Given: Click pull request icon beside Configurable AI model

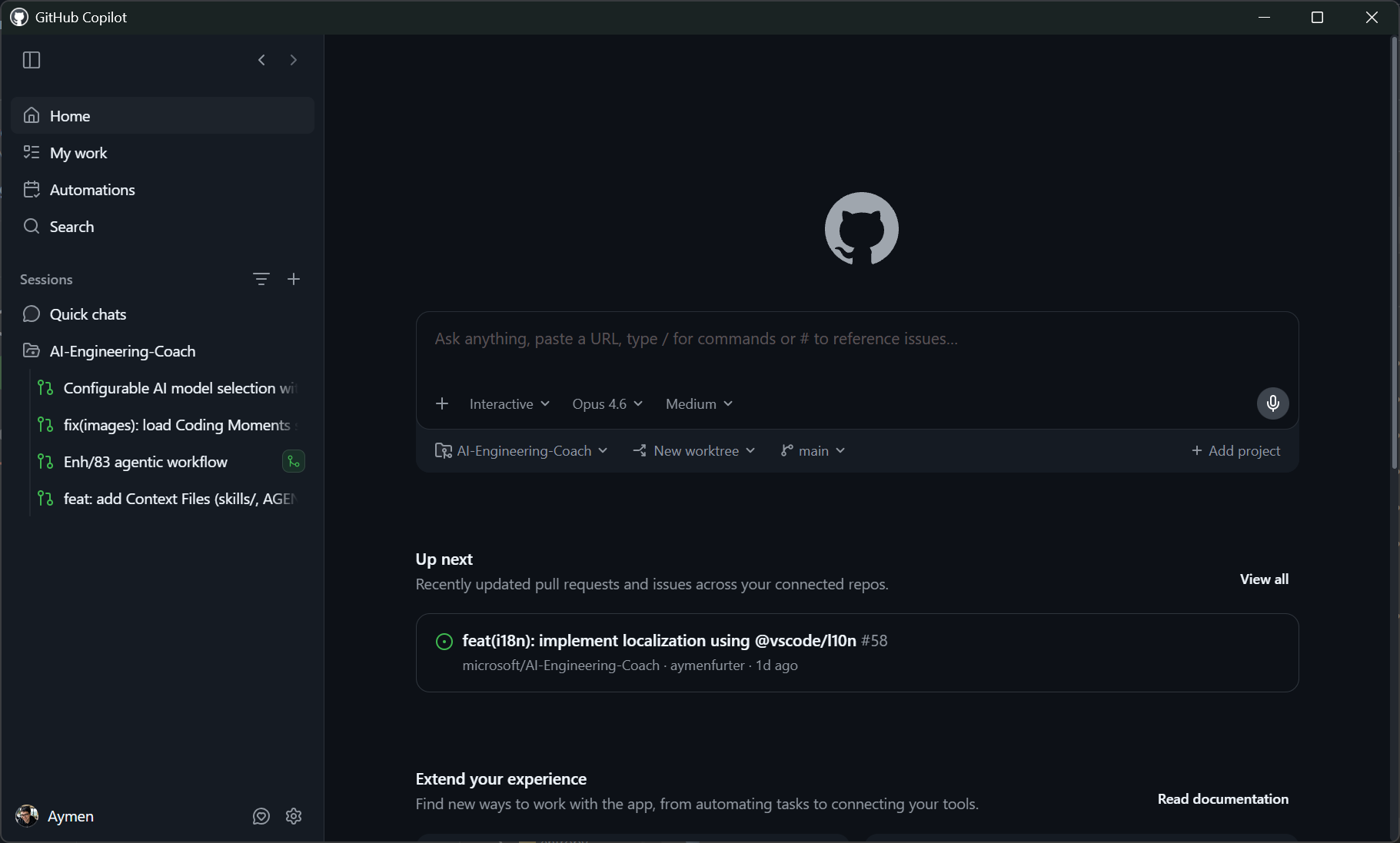Looking at the screenshot, I should 45,388.
